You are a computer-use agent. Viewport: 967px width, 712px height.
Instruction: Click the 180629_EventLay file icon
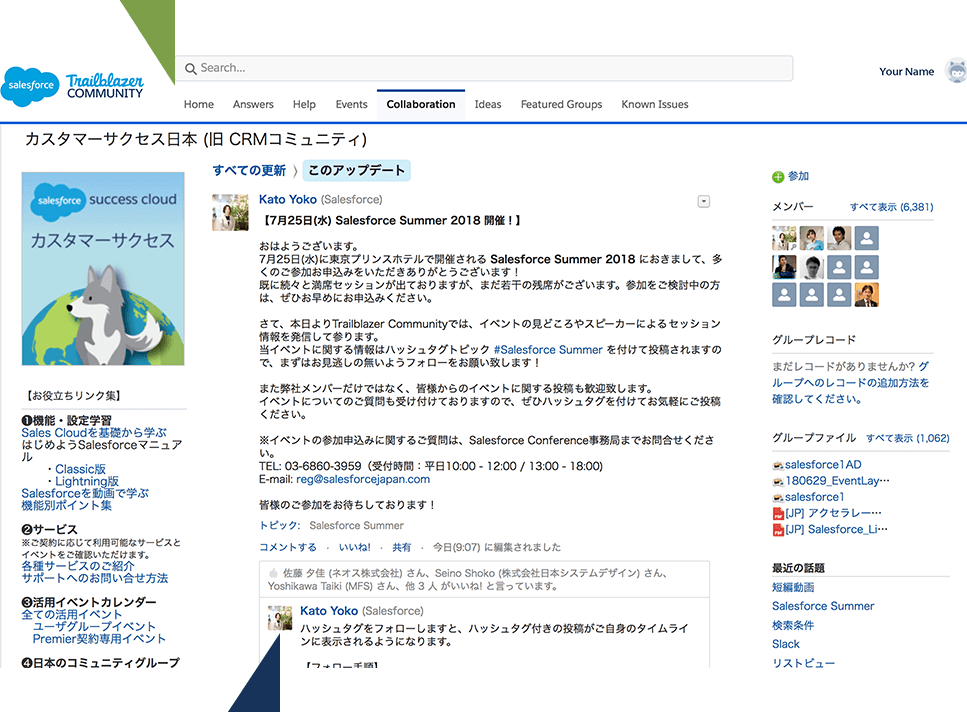coord(778,481)
